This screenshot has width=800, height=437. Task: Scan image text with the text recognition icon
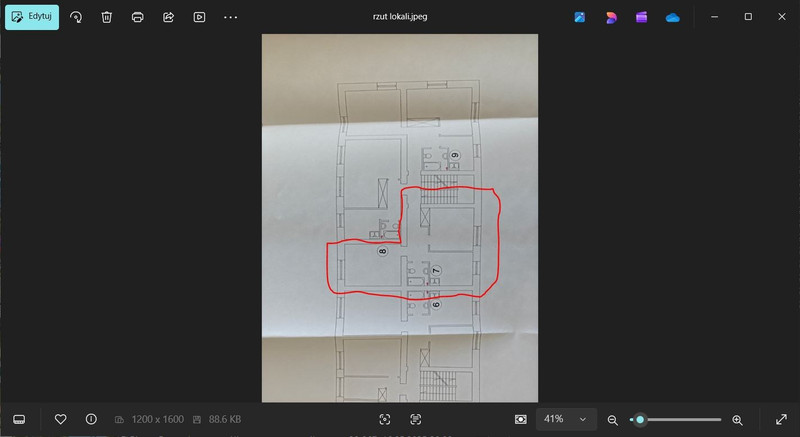pyautogui.click(x=416, y=419)
